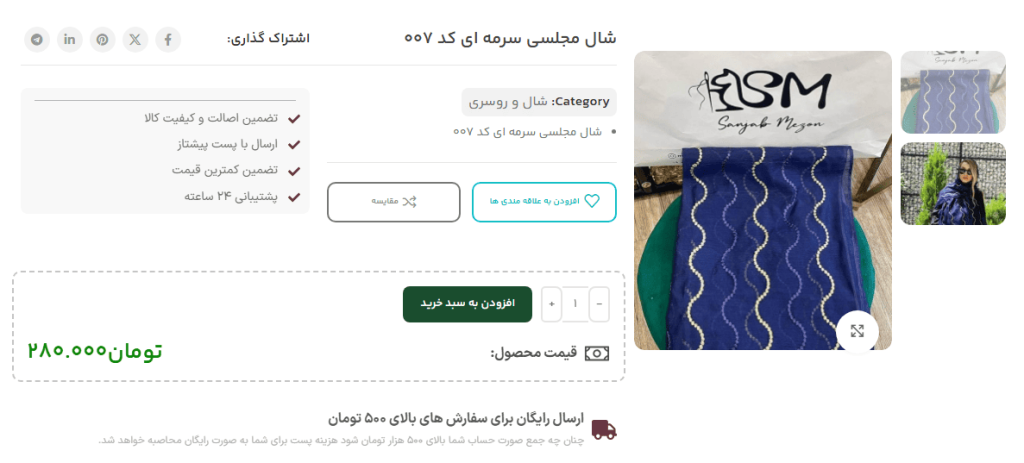Click the quantity input field
This screenshot has width=1024, height=463.
click(575, 304)
